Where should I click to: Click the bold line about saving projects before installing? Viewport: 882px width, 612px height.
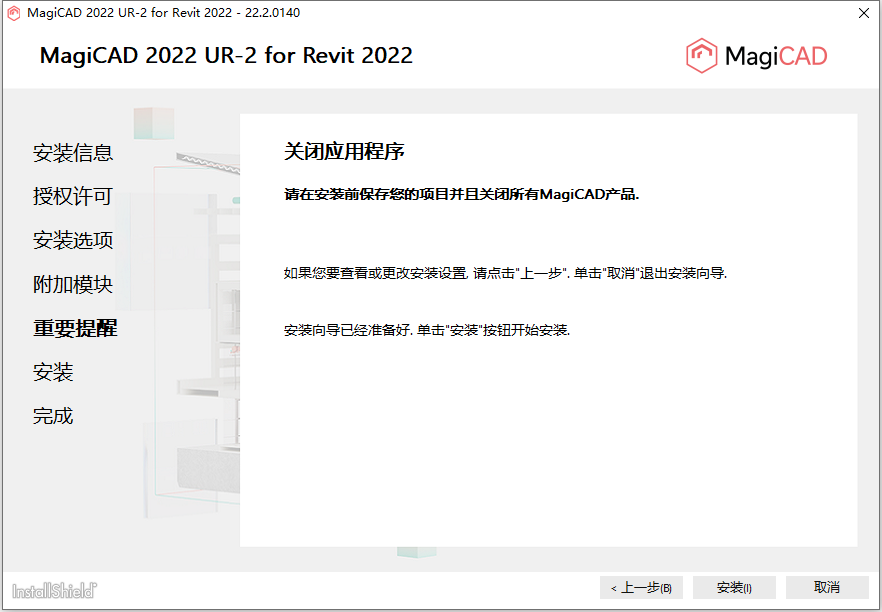462,195
